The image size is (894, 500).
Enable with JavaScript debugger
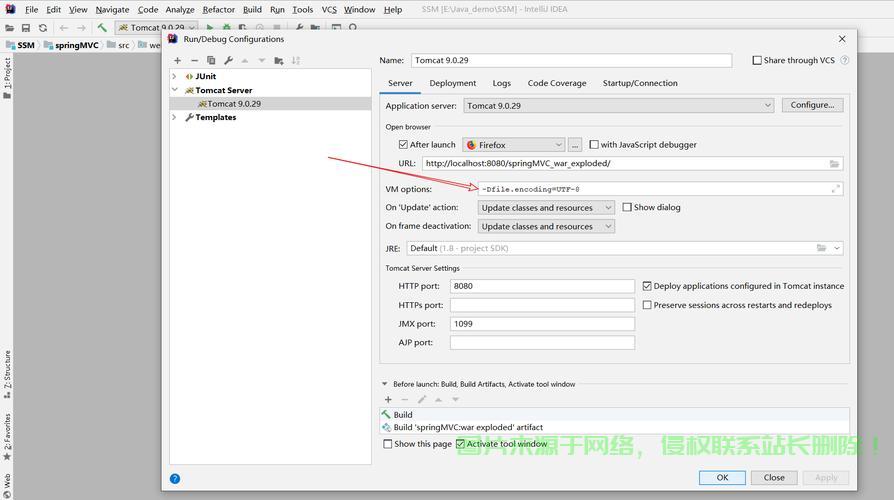click(x=594, y=145)
